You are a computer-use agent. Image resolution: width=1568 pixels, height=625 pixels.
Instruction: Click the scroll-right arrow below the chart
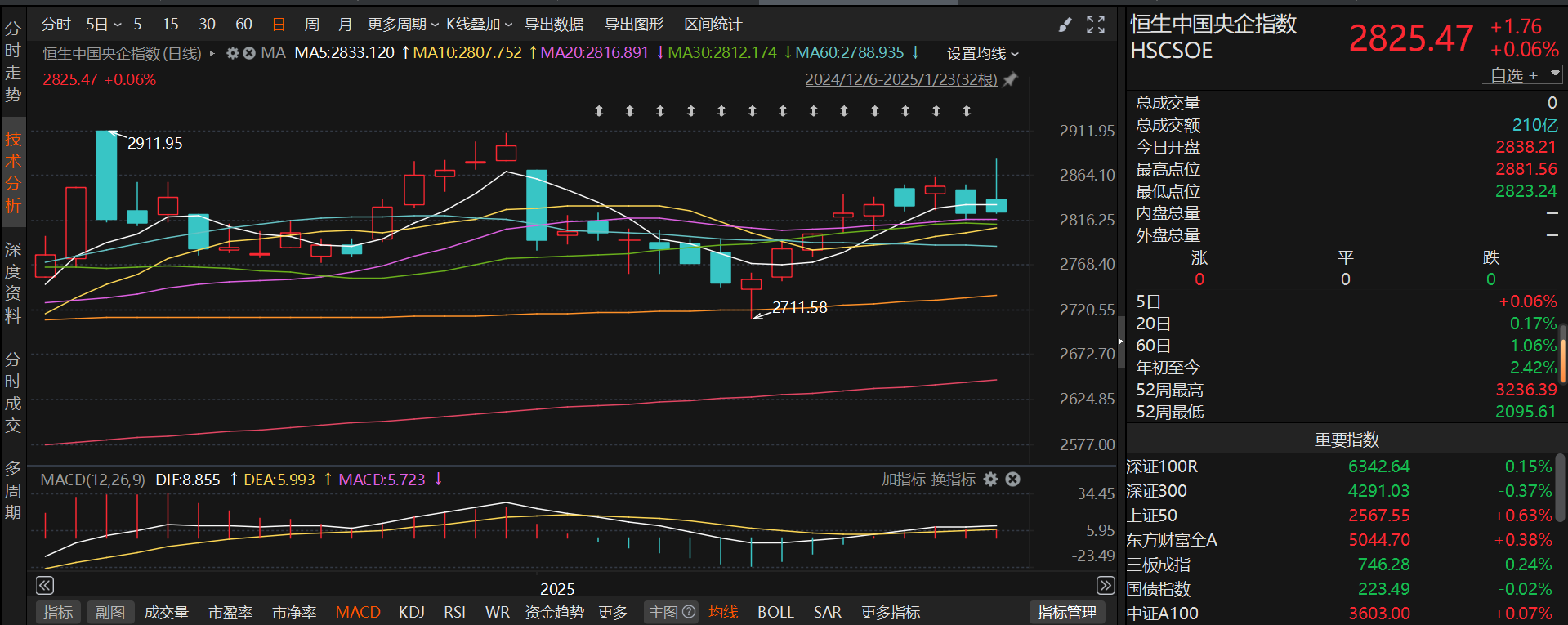point(1106,585)
